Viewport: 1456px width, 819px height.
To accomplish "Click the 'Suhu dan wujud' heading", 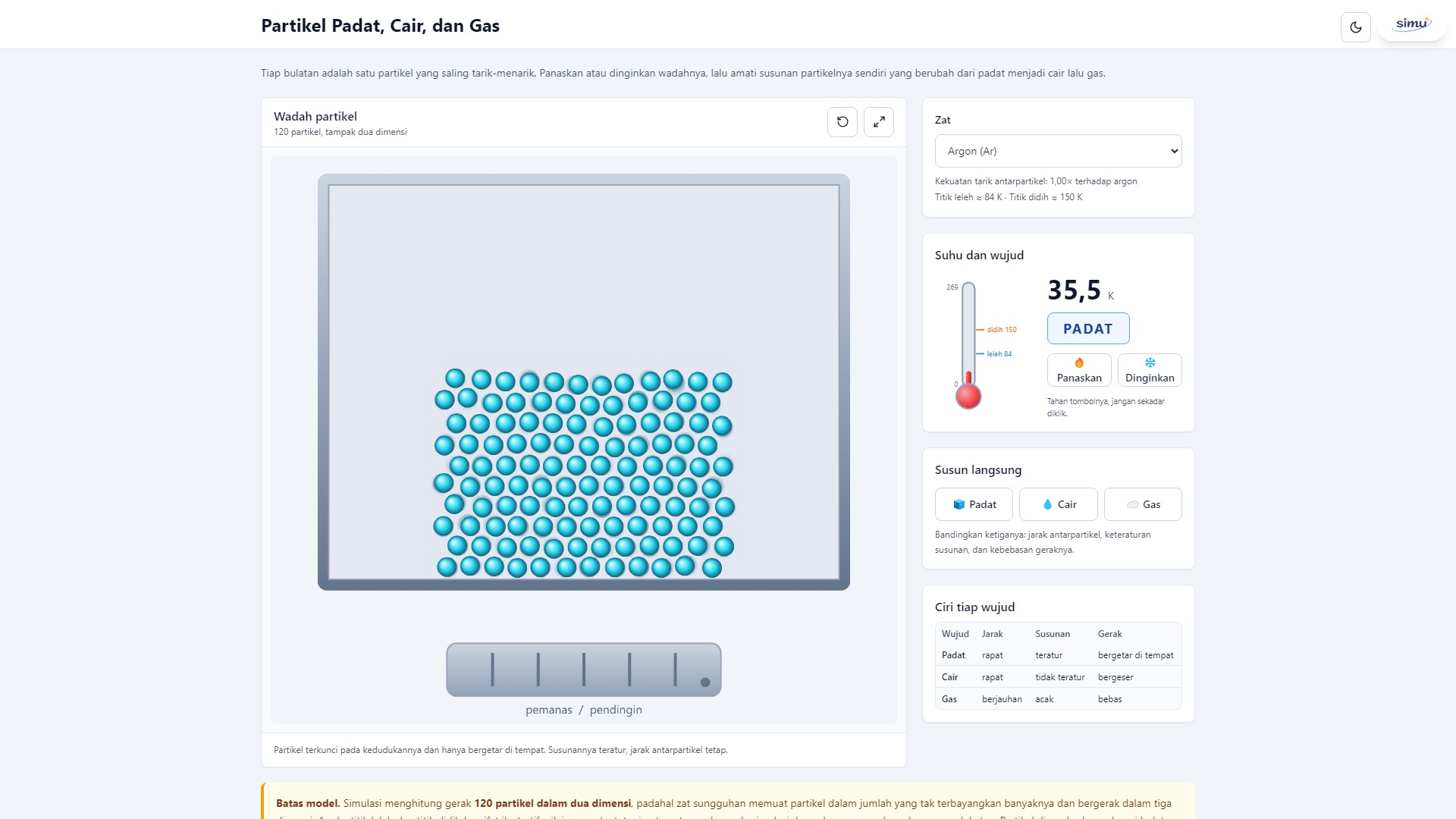I will pos(979,256).
